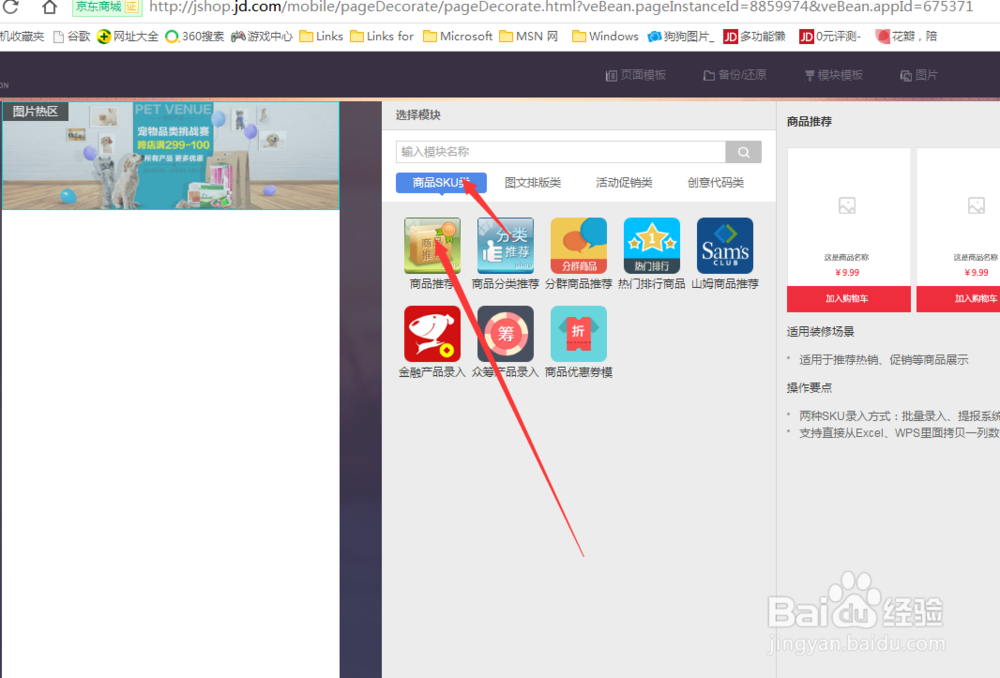Select the 金融产品录入 JD dog icon
This screenshot has width=1000, height=678.
click(432, 334)
